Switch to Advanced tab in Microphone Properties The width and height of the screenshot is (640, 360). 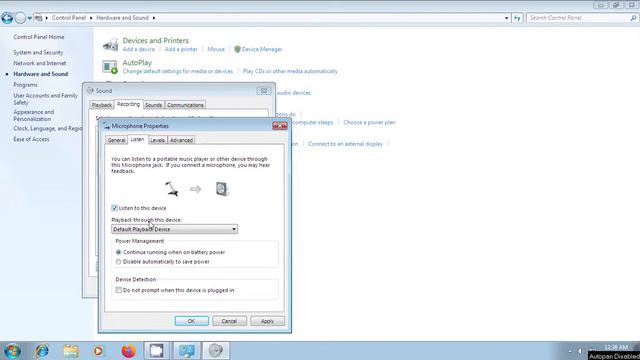181,140
